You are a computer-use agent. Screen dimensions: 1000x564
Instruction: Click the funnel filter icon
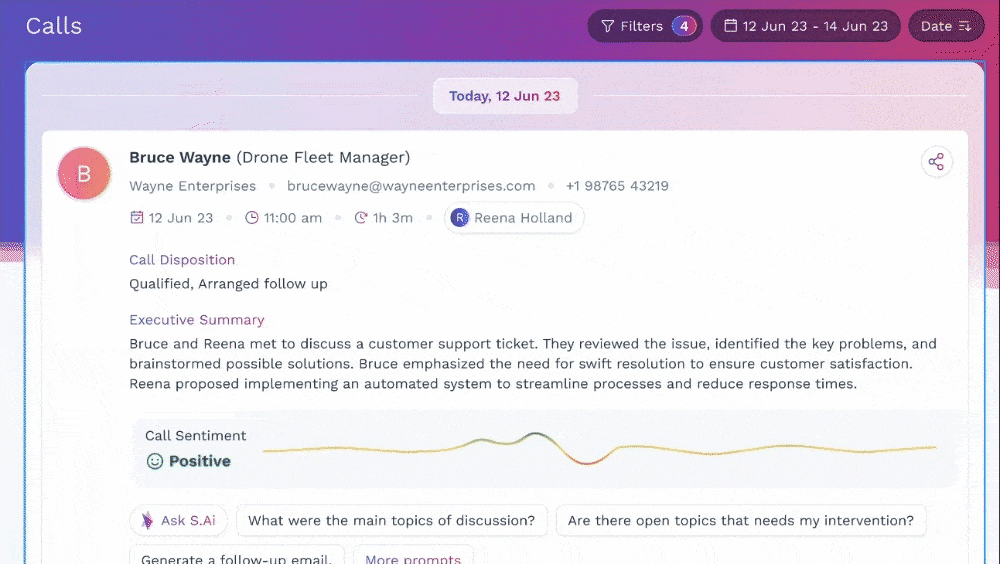(x=608, y=26)
